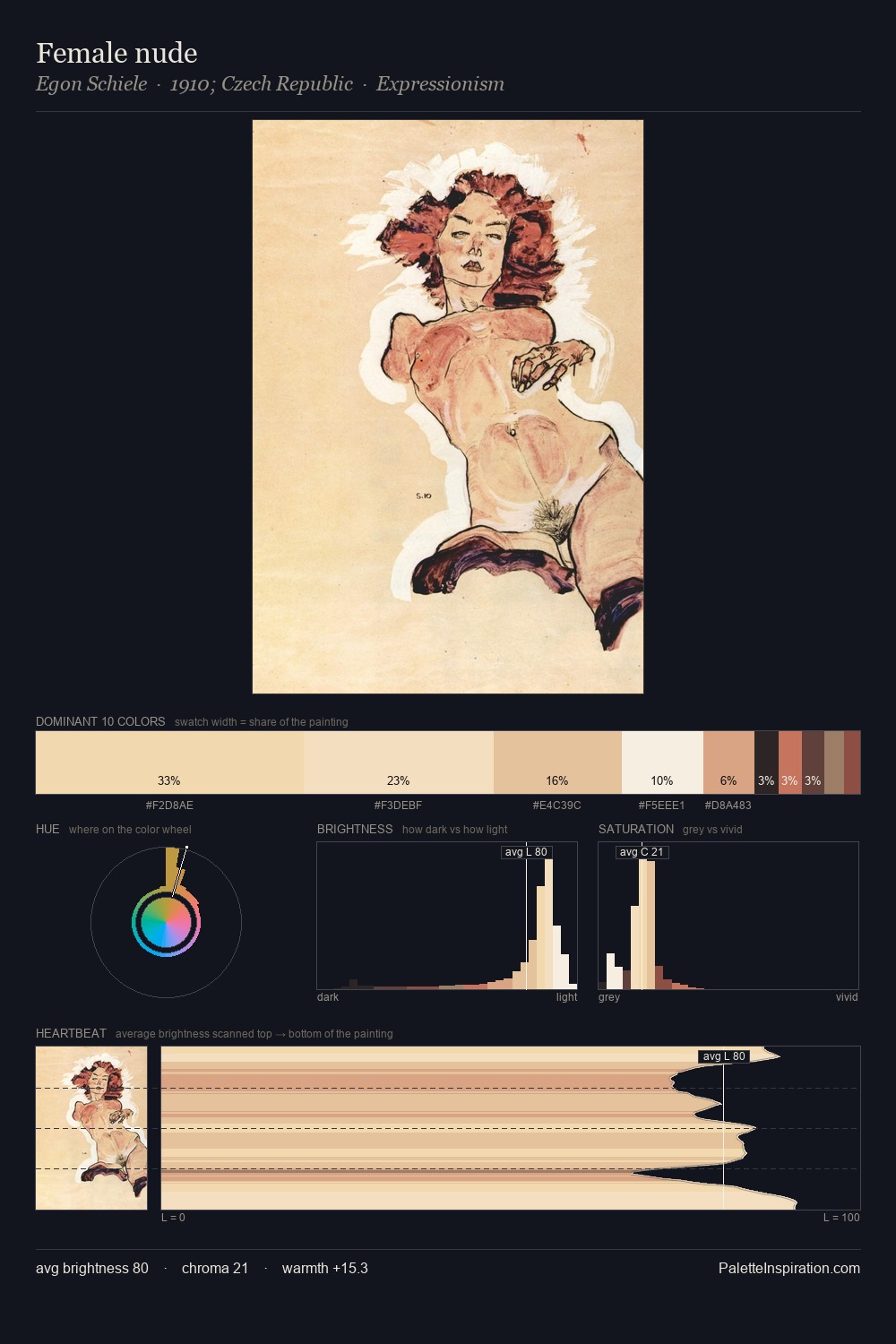Click the 'BRIGHTNESS' section heading
The width and height of the screenshot is (896, 1344).
point(355,829)
